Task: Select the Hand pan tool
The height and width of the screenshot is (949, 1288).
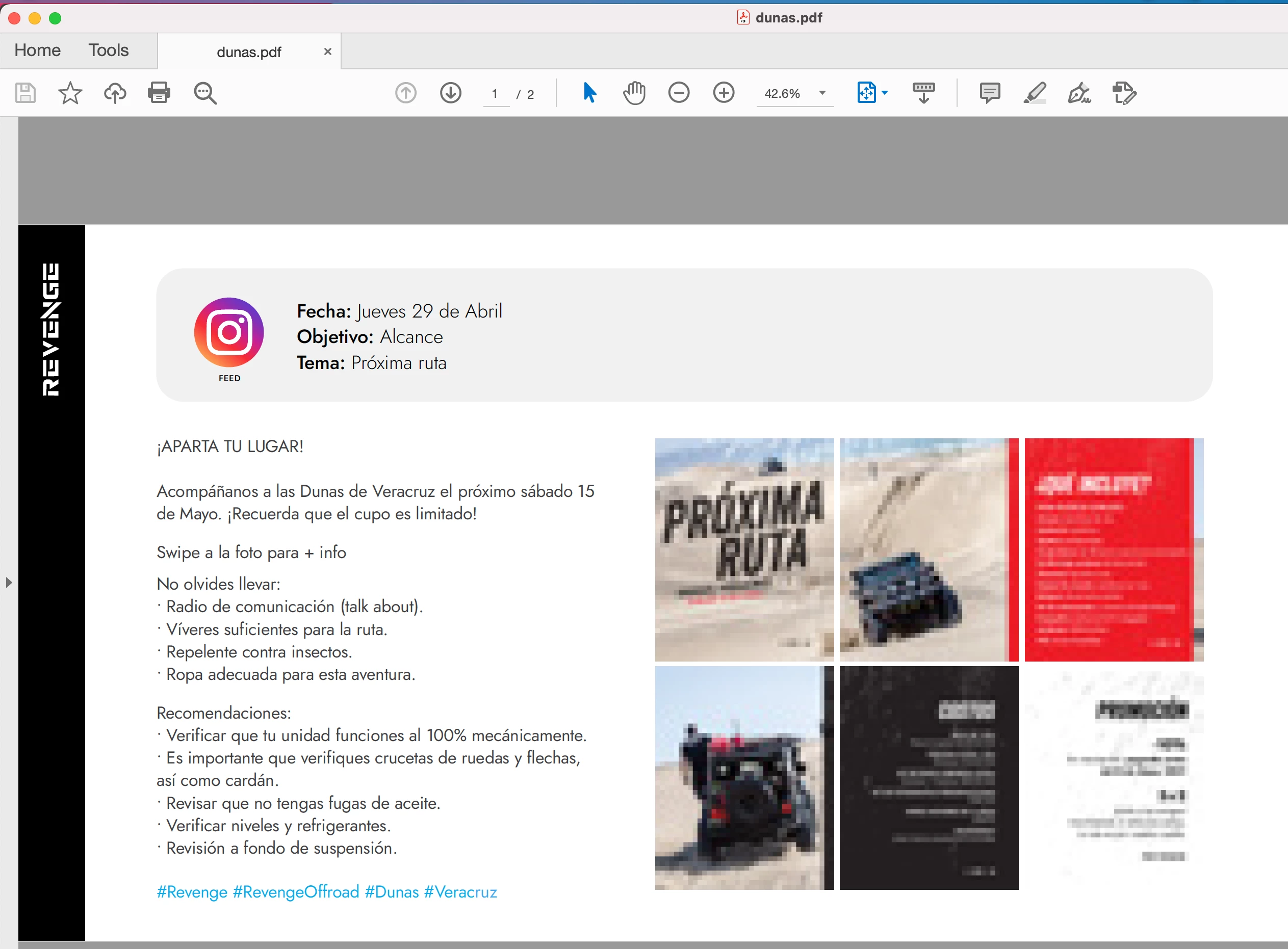Action: point(634,93)
